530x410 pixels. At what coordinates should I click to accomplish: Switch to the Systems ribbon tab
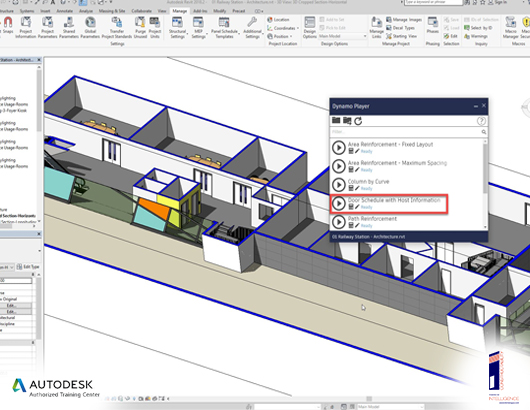pos(27,11)
